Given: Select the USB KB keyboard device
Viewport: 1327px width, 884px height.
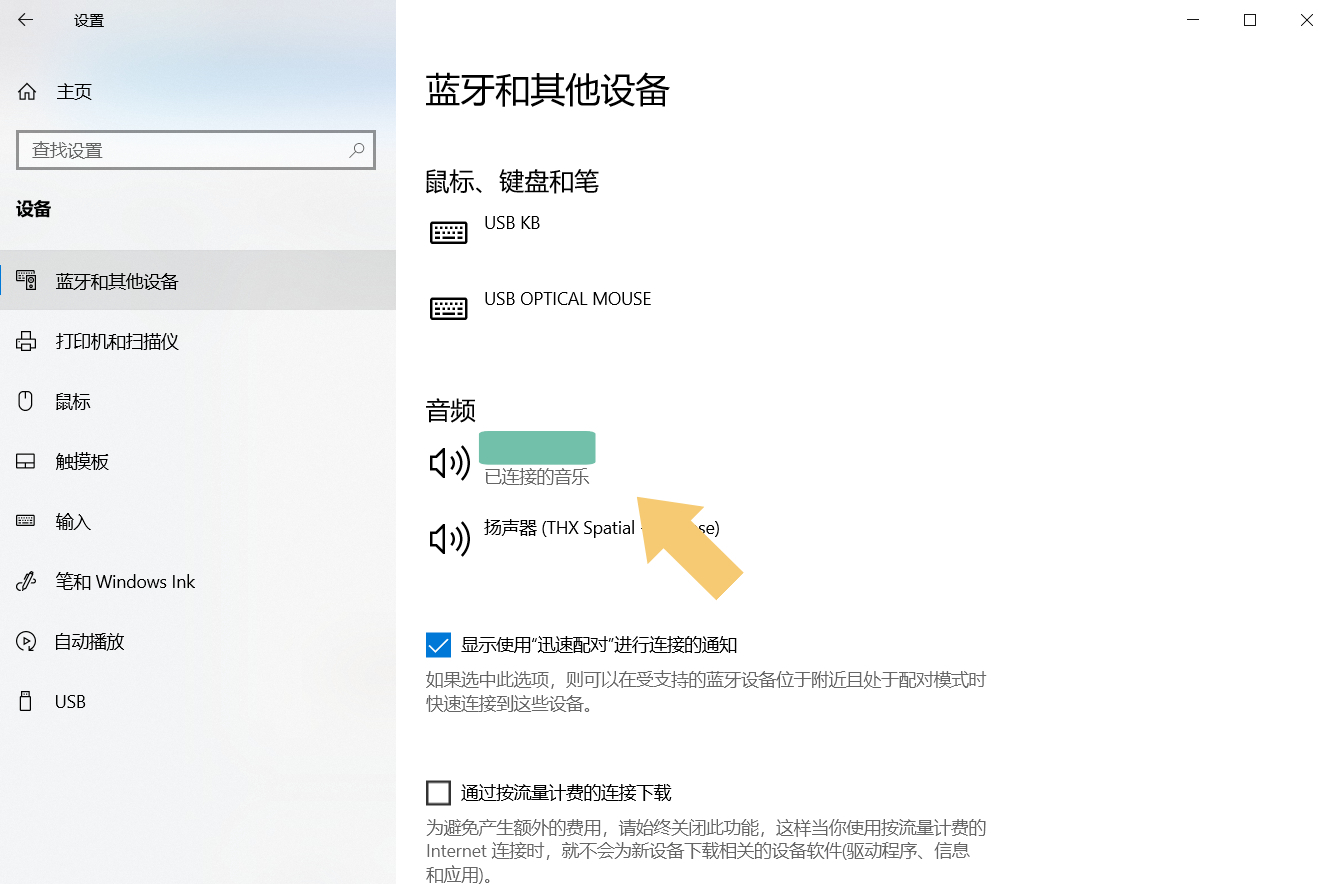Looking at the screenshot, I should (512, 222).
